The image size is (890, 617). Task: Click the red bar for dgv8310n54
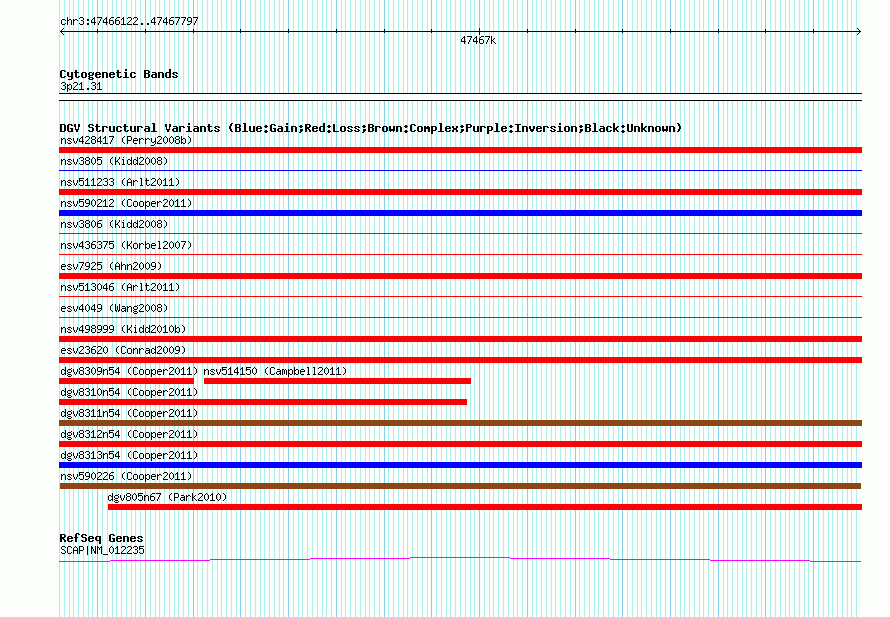point(263,402)
